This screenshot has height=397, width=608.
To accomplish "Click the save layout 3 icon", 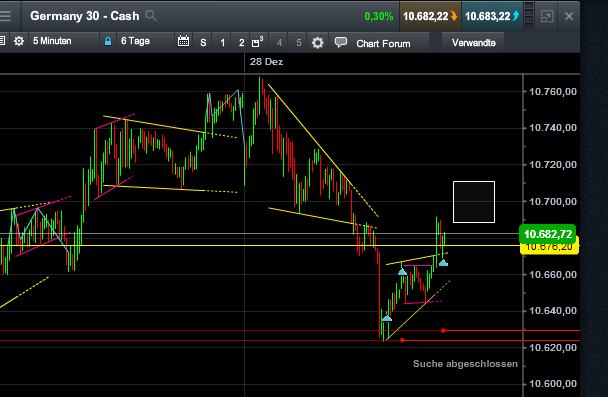I will coord(257,42).
